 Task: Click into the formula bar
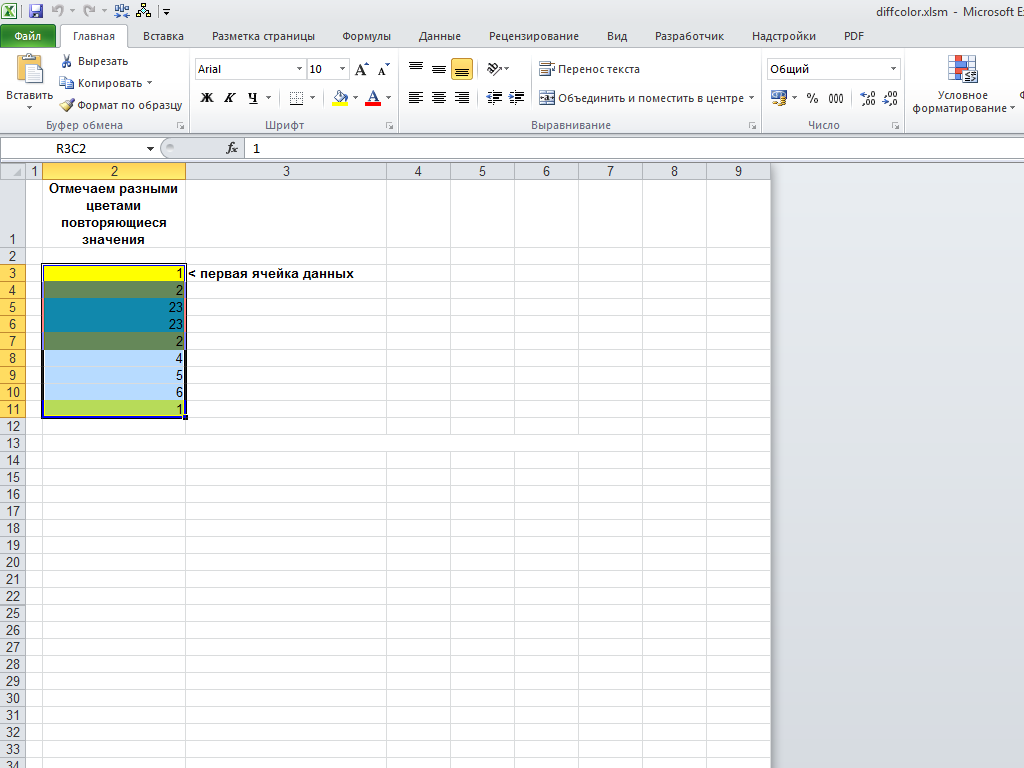point(633,149)
